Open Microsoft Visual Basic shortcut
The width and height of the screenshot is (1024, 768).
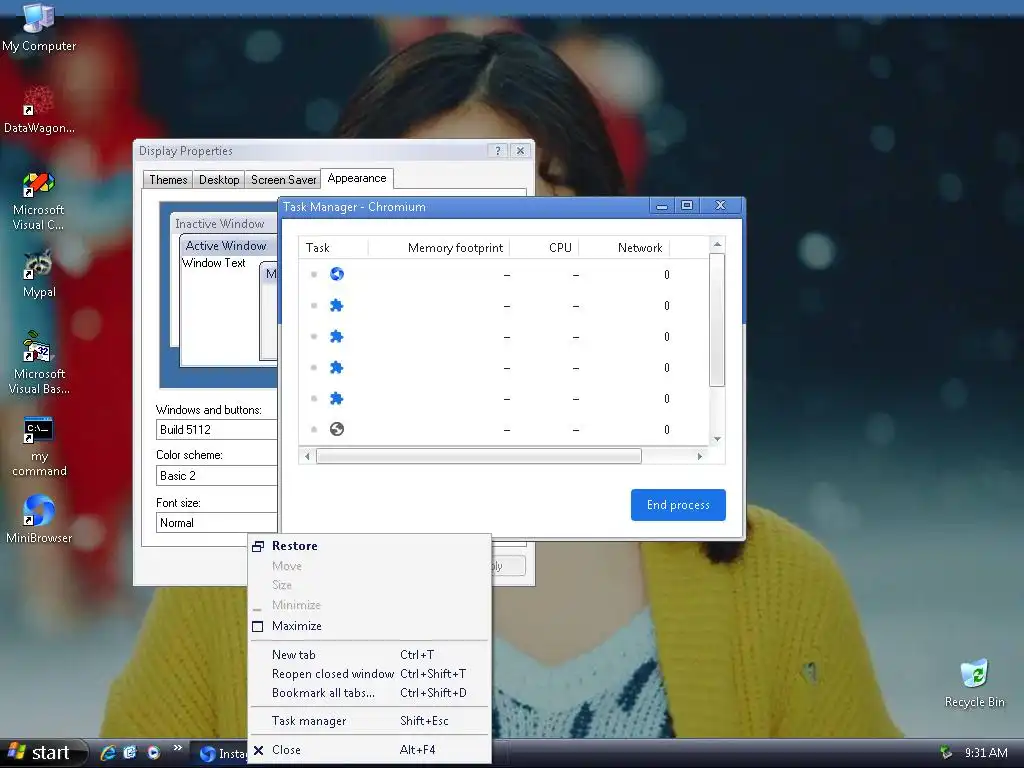pos(39,363)
